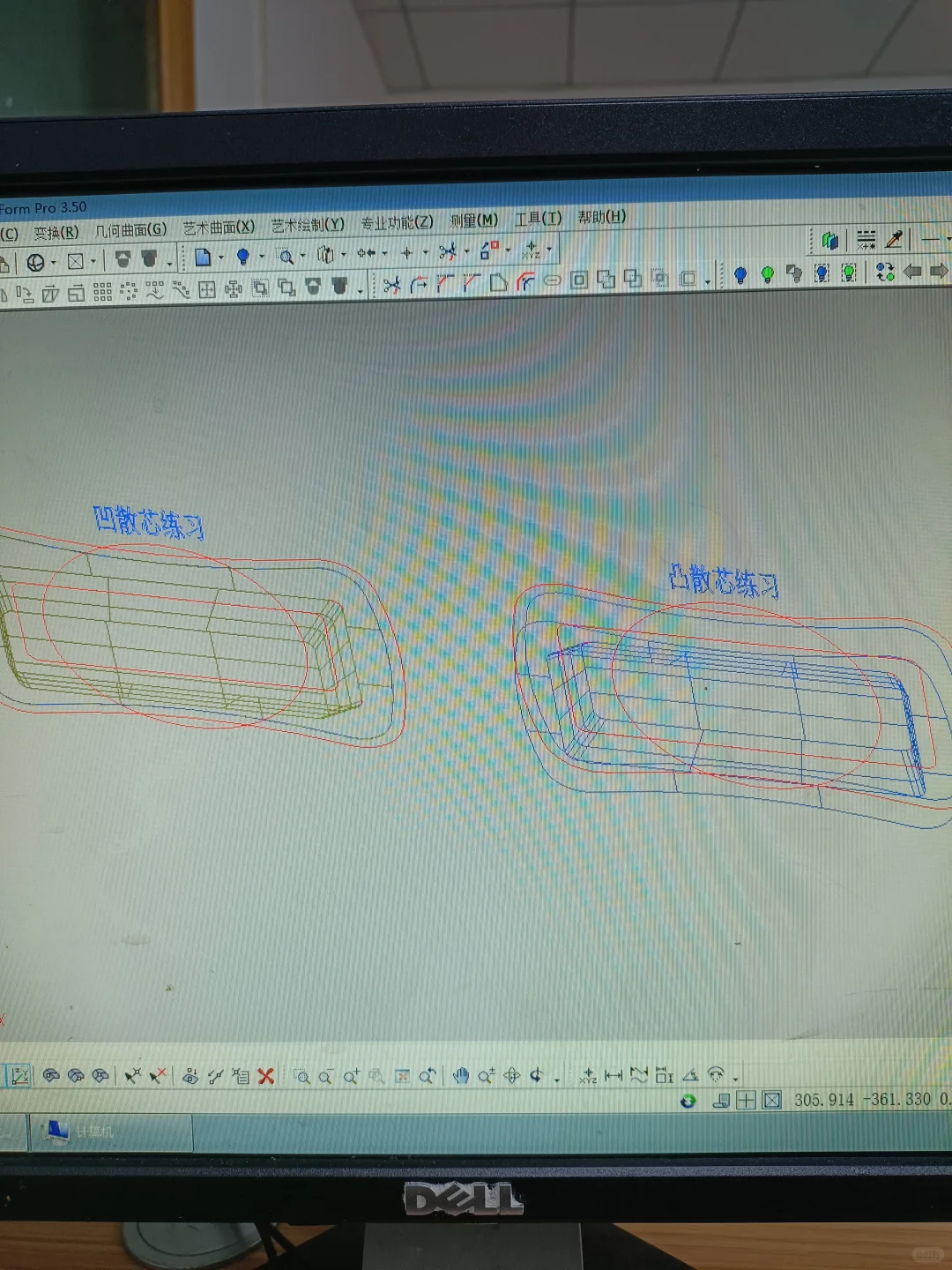Viewport: 952px width, 1270px height.
Task: Click the scissors trim icon in second toolbar
Action: pos(392,285)
